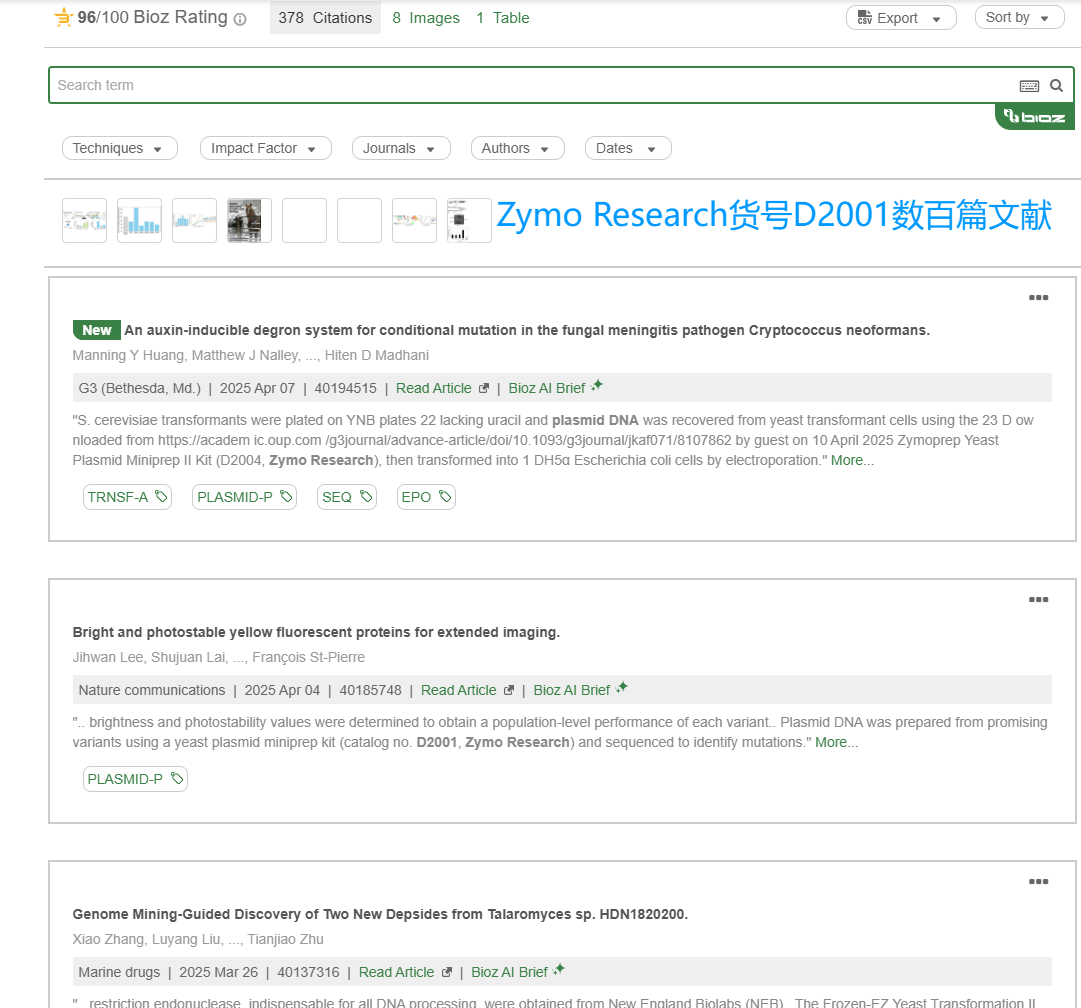
Task: Open the first image thumbnail
Action: coord(85,221)
